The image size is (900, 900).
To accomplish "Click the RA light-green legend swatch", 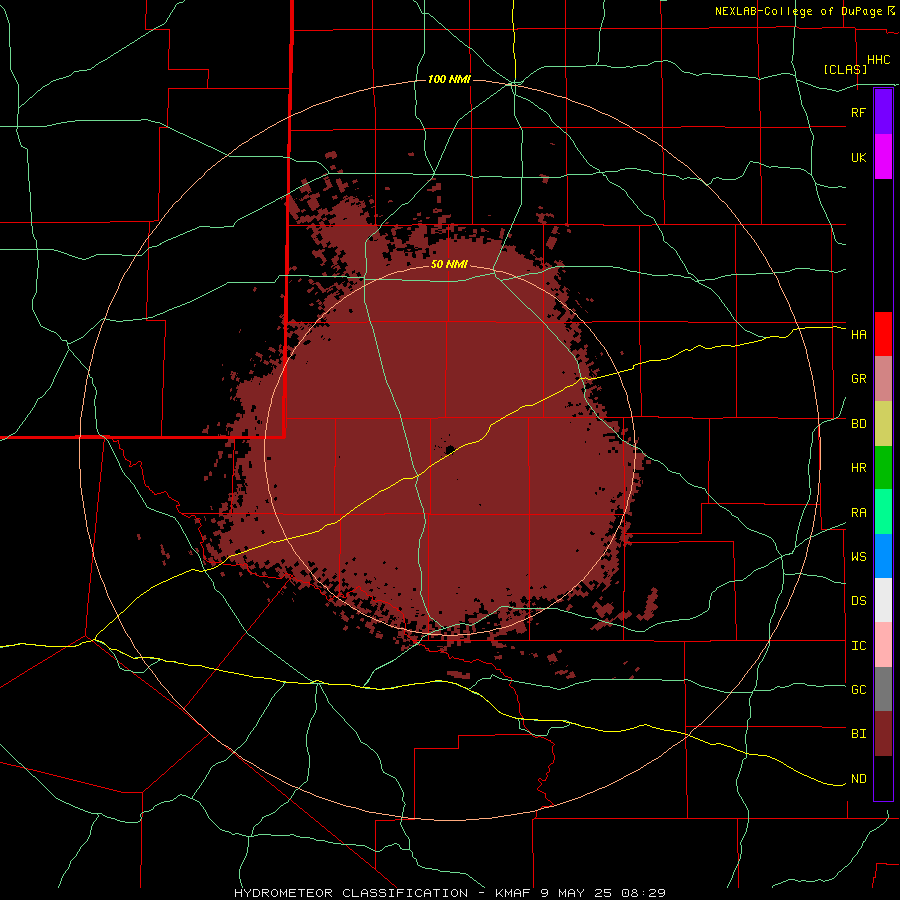I will pyautogui.click(x=883, y=512).
